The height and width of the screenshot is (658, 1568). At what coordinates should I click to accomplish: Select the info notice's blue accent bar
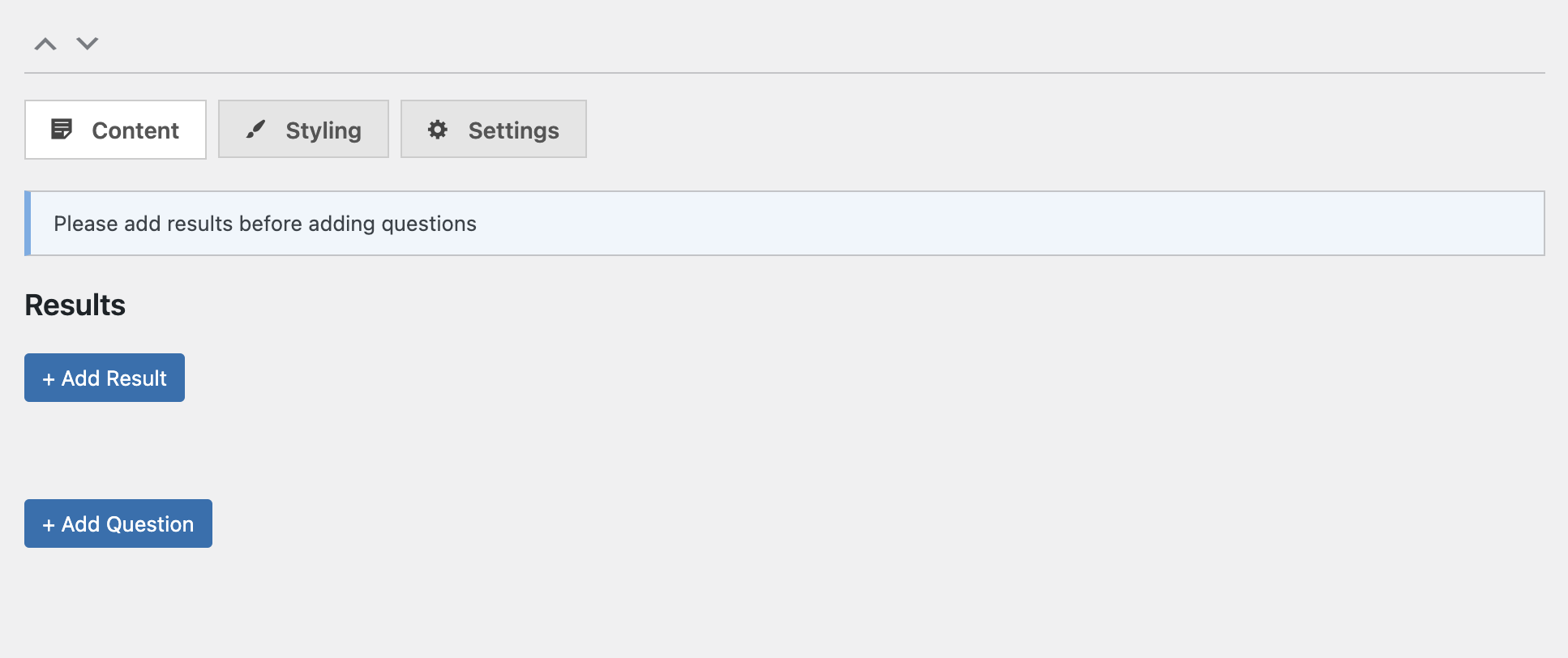click(28, 223)
